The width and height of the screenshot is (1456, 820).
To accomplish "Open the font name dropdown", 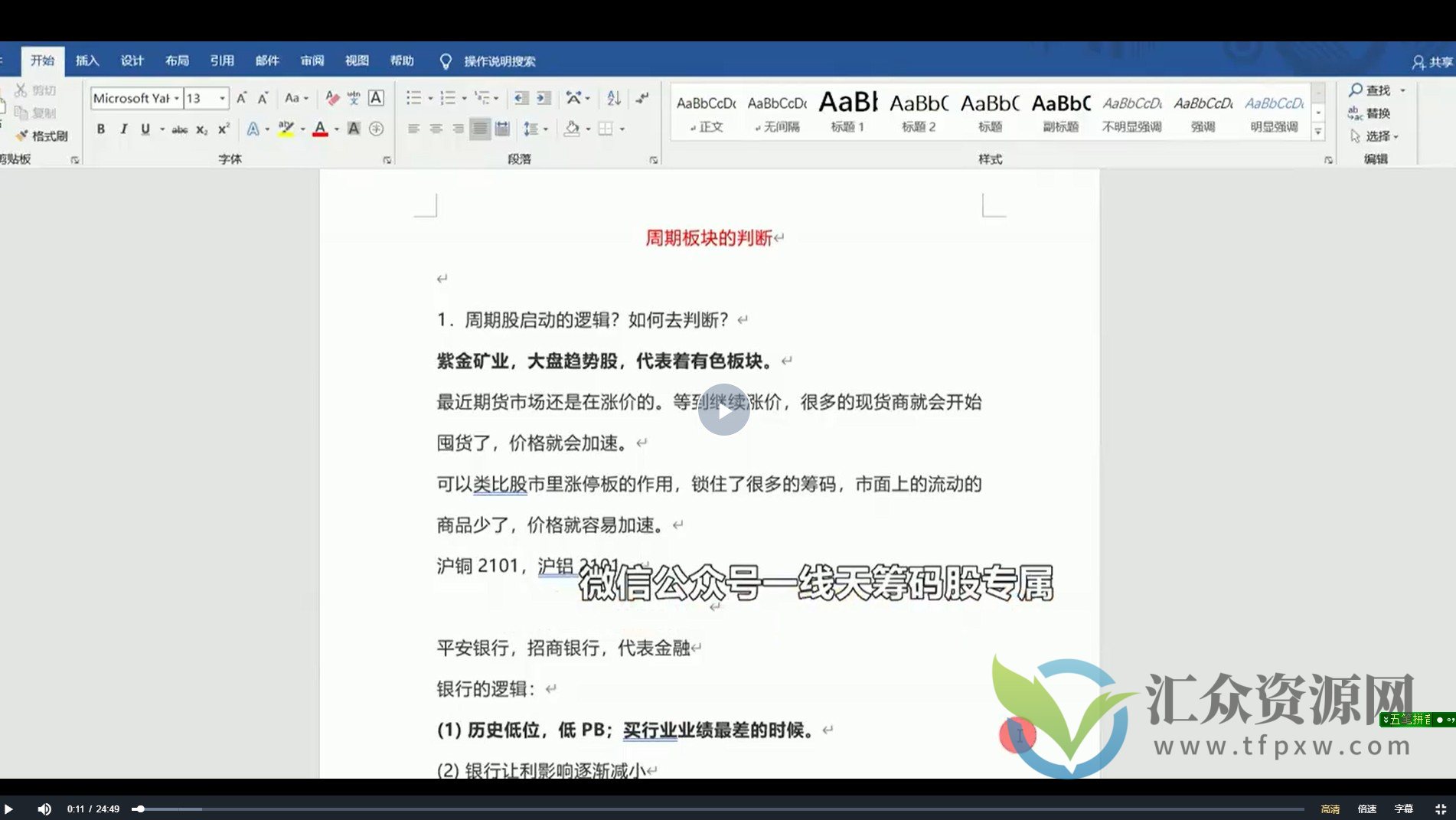I will (177, 98).
